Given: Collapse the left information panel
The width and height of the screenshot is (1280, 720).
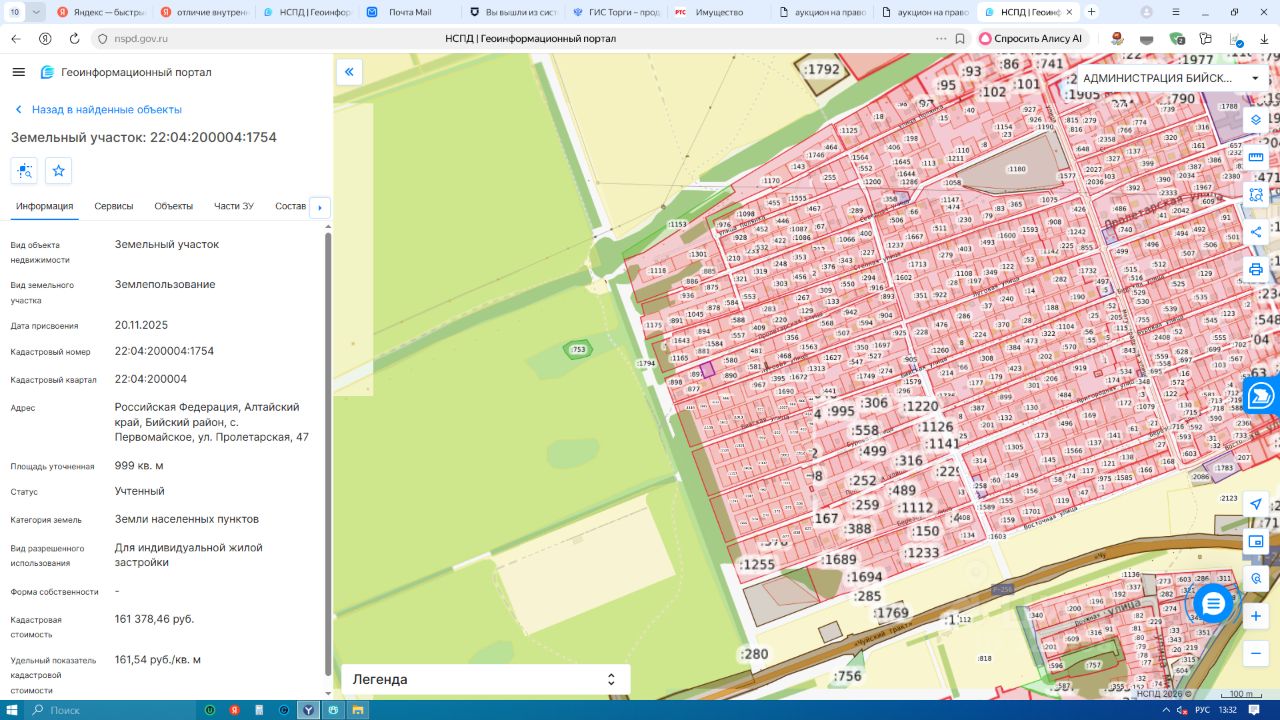Looking at the screenshot, I should pos(349,71).
